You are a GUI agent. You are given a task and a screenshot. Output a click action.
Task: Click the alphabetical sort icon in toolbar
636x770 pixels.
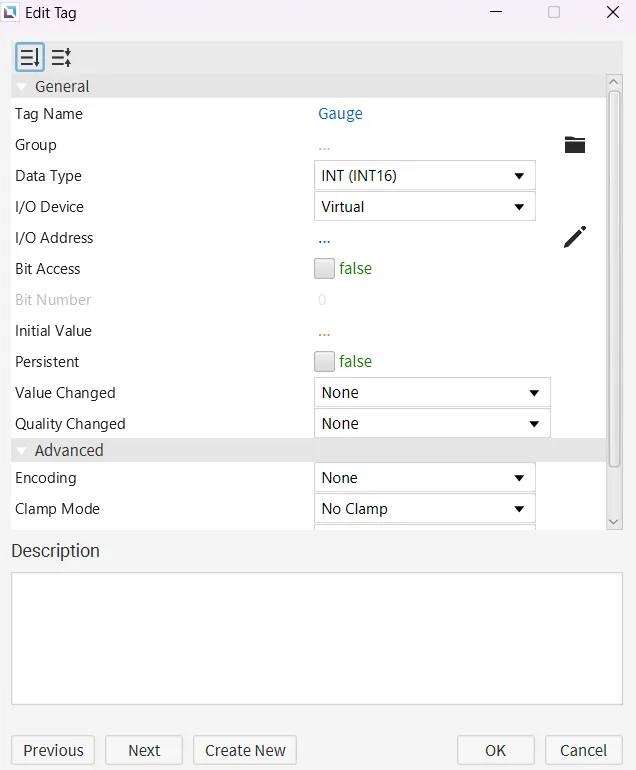[x=62, y=57]
